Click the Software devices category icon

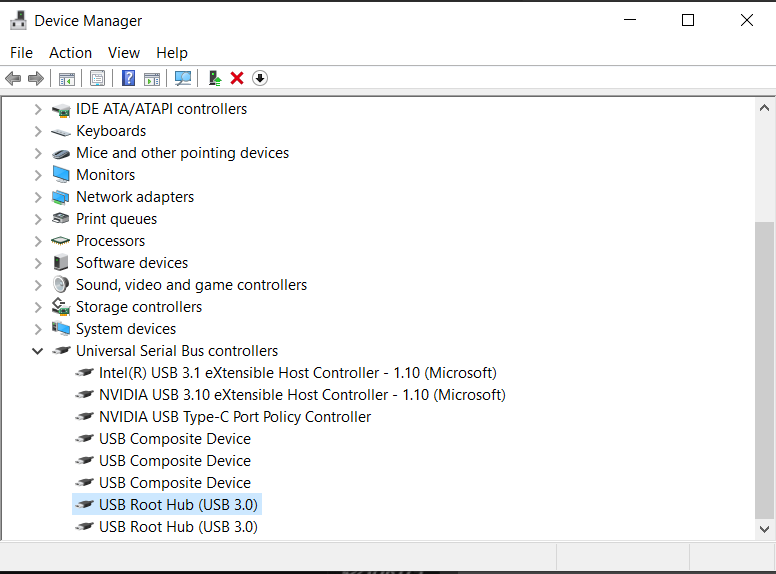[x=61, y=262]
